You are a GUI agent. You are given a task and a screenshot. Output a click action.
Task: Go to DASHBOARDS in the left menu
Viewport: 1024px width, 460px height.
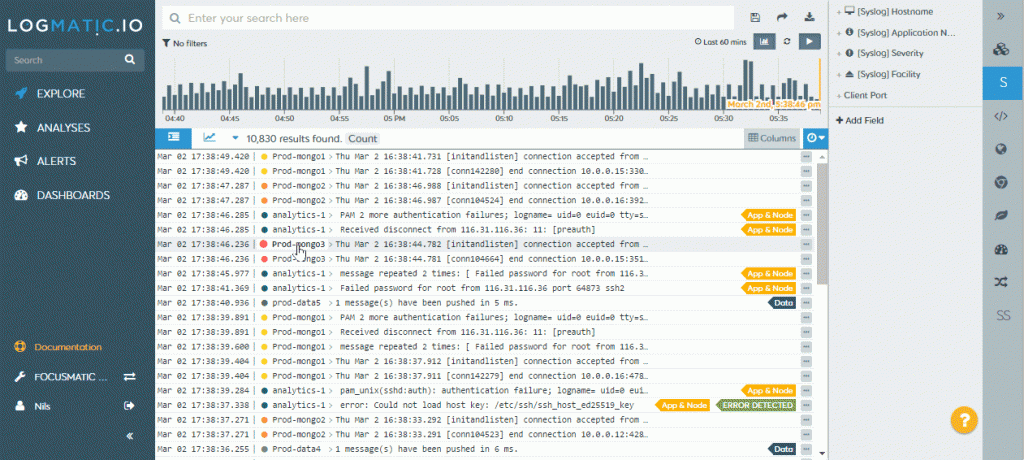click(x=72, y=195)
